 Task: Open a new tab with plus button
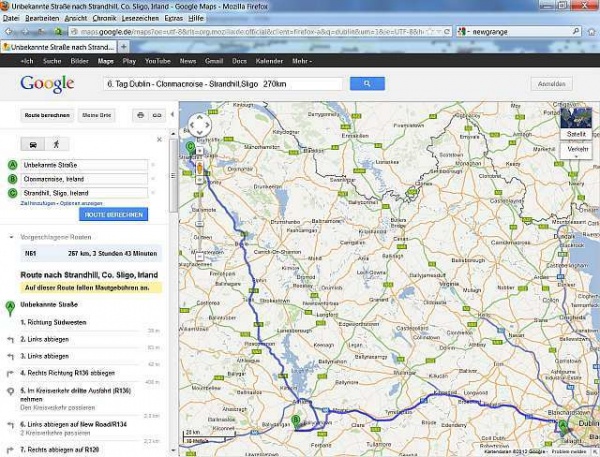pos(124,47)
